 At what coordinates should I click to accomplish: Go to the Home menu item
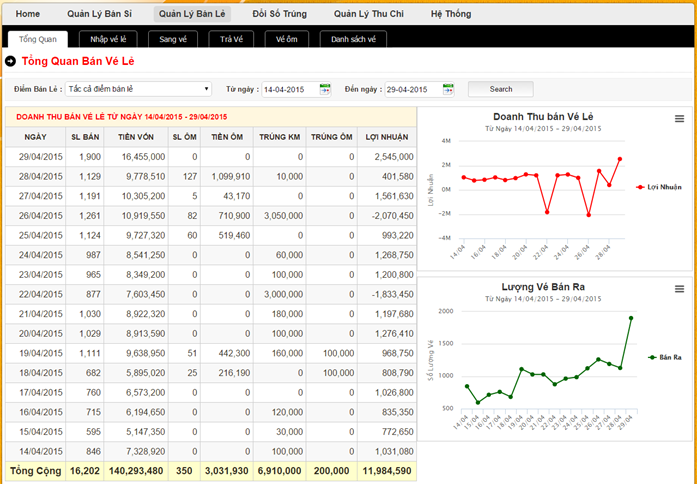[x=28, y=14]
